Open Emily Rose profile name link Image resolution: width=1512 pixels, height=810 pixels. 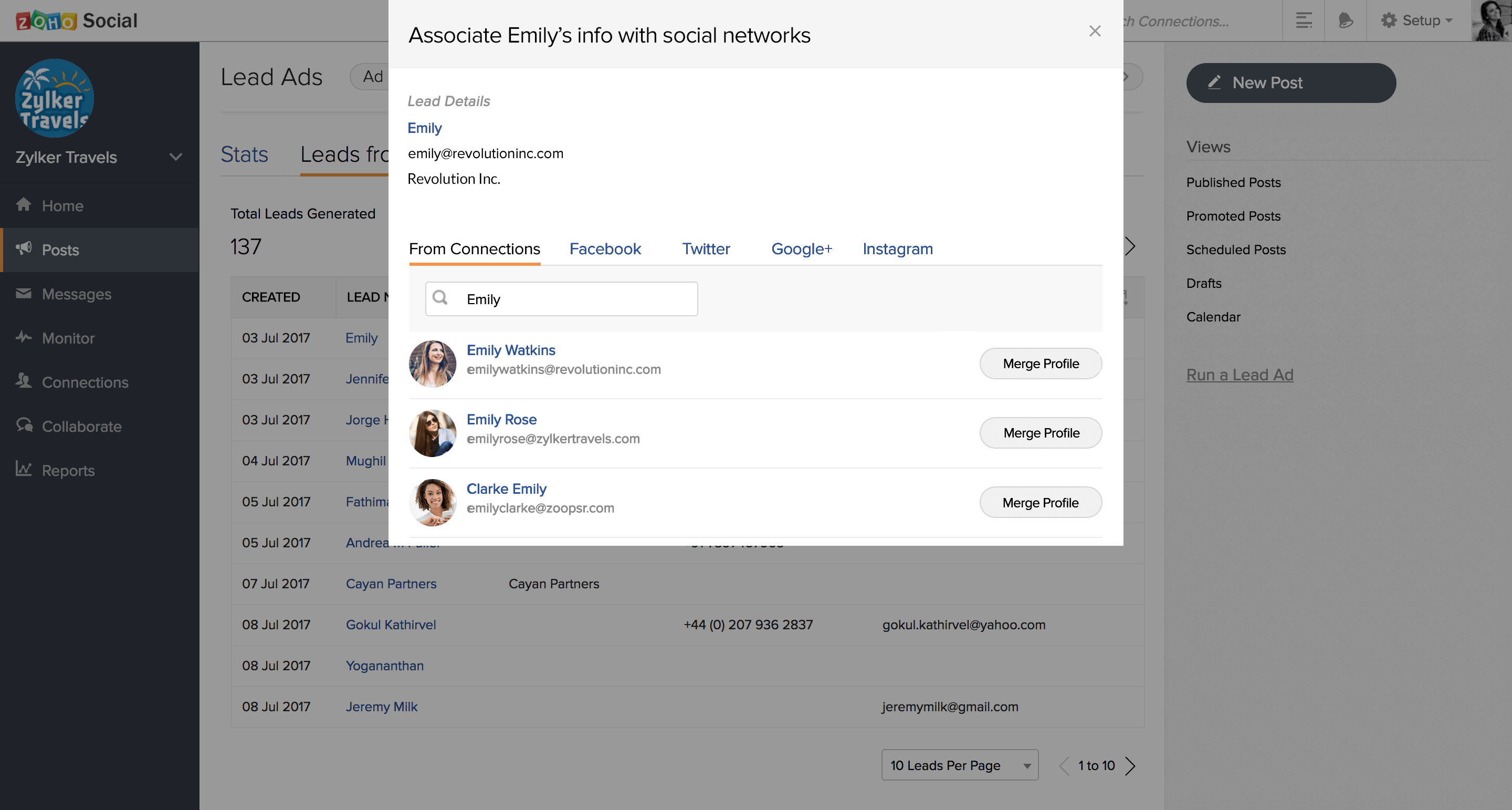point(501,419)
